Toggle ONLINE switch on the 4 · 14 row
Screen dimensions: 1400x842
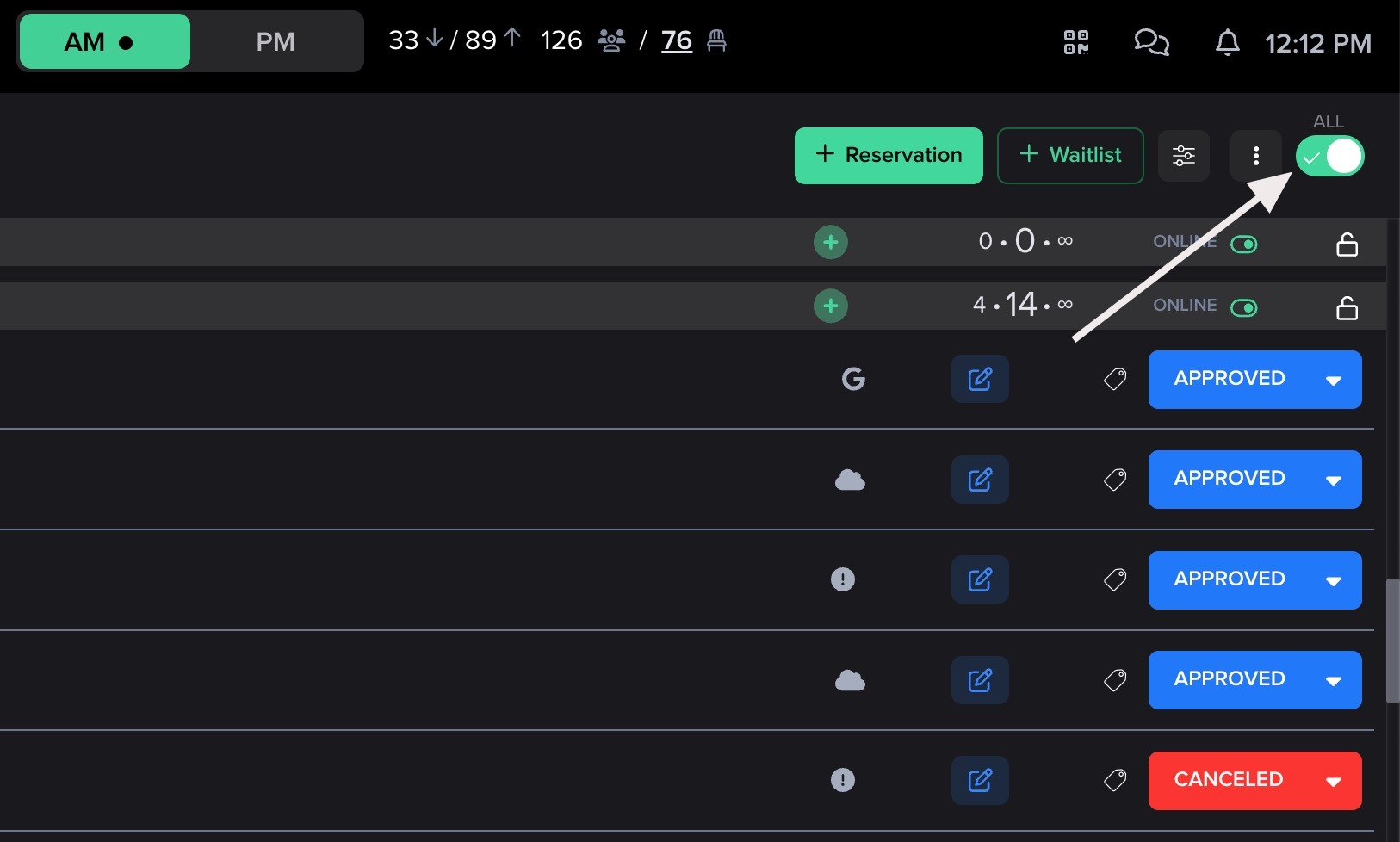pos(1243,308)
